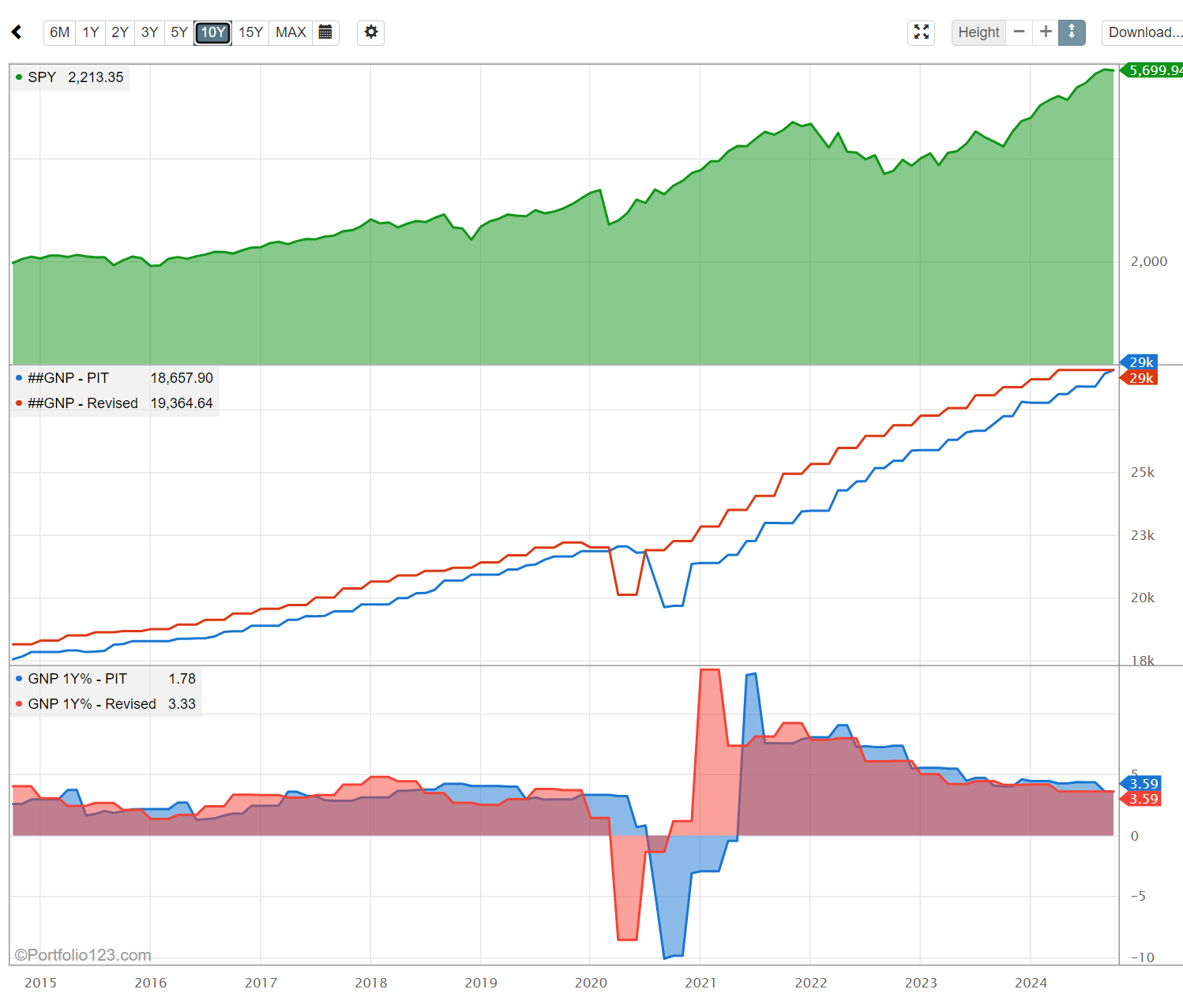This screenshot has height=1008, width=1183.
Task: Click the SPY legend entry
Action: [69, 77]
